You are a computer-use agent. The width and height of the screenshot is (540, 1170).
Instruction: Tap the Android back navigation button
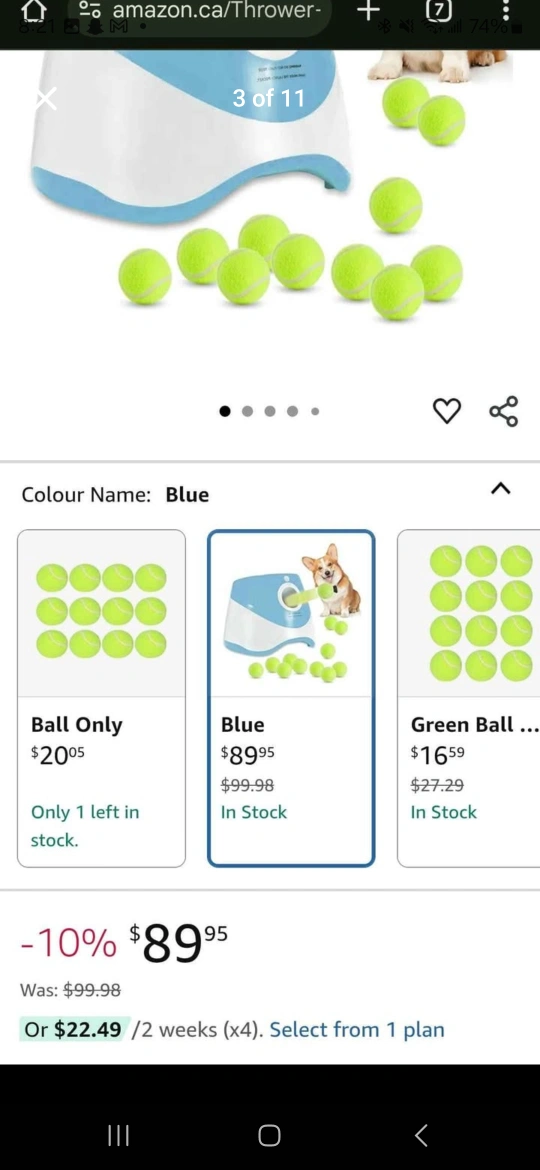pyautogui.click(x=421, y=1136)
